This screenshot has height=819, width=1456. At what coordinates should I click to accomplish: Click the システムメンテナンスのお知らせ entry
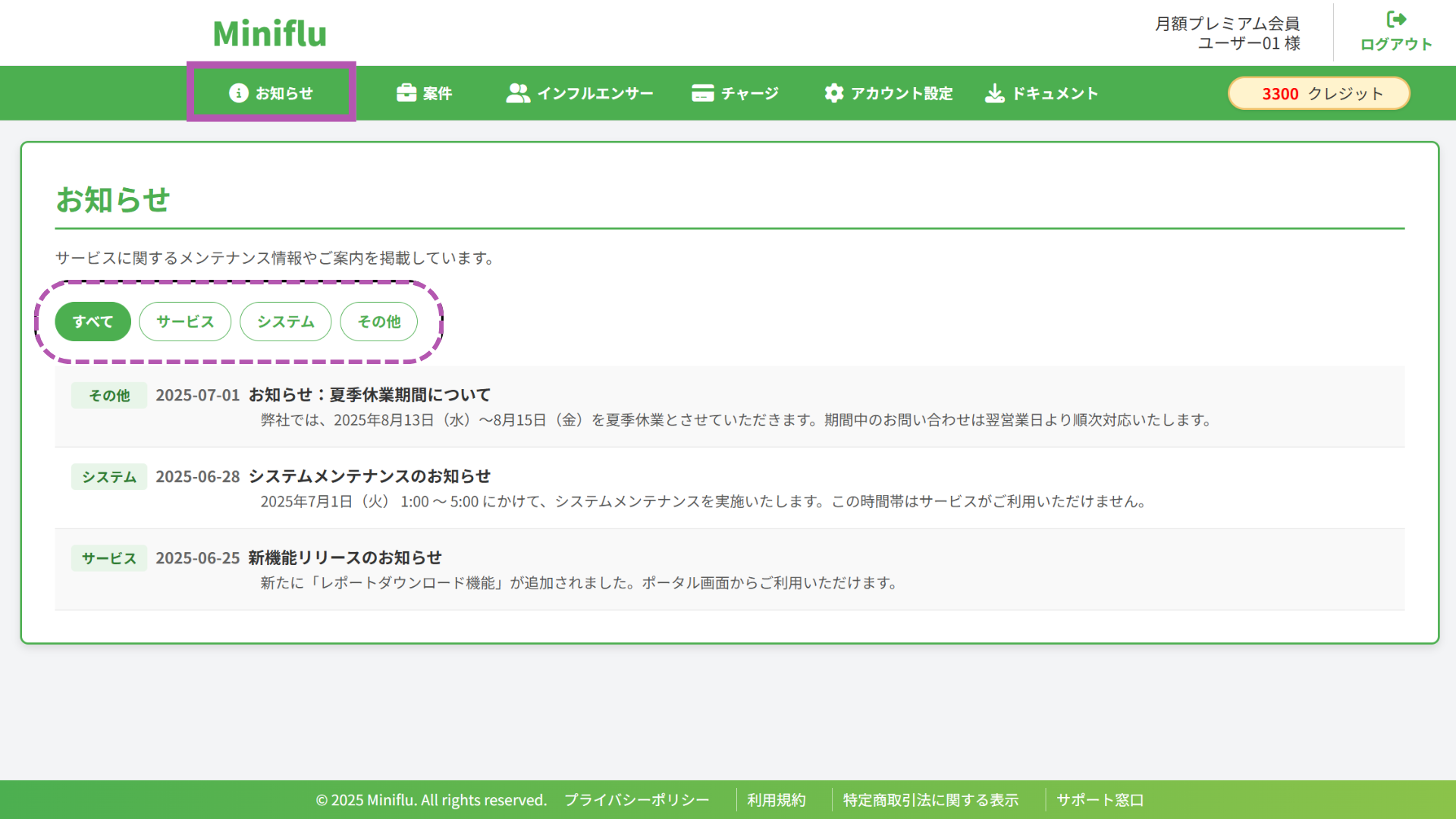[x=369, y=476]
